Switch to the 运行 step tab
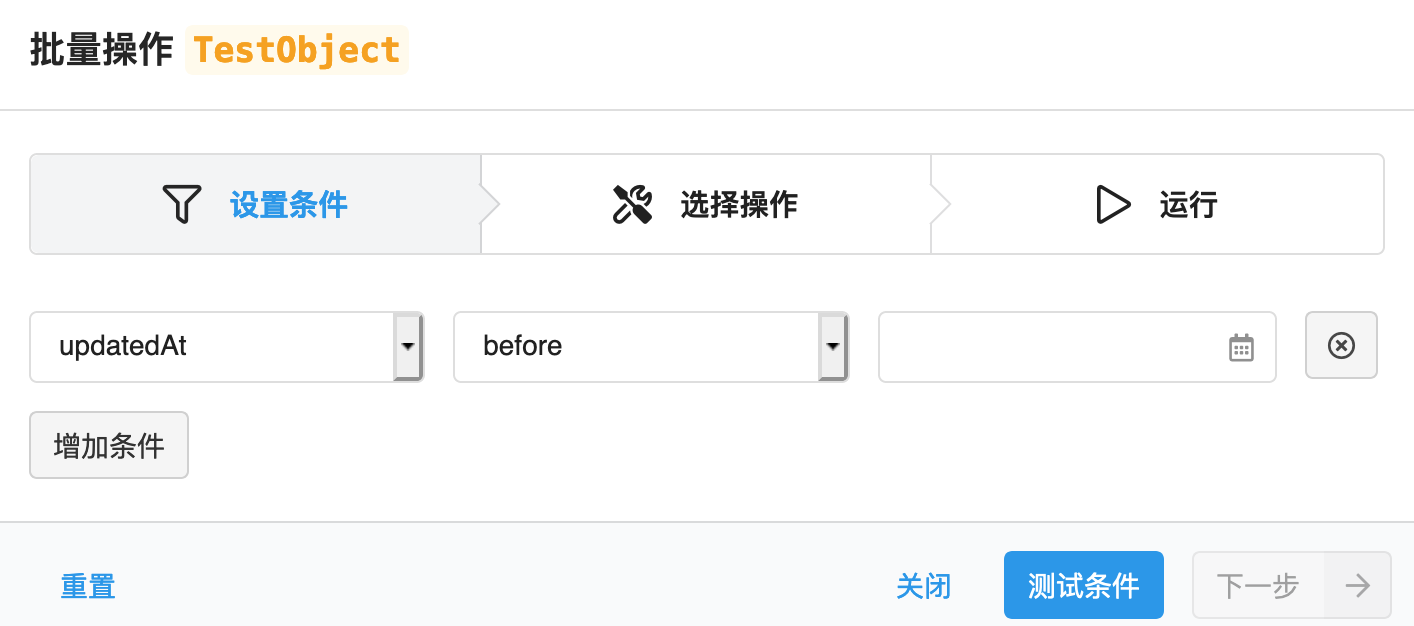This screenshot has height=626, width=1414. [1157, 203]
